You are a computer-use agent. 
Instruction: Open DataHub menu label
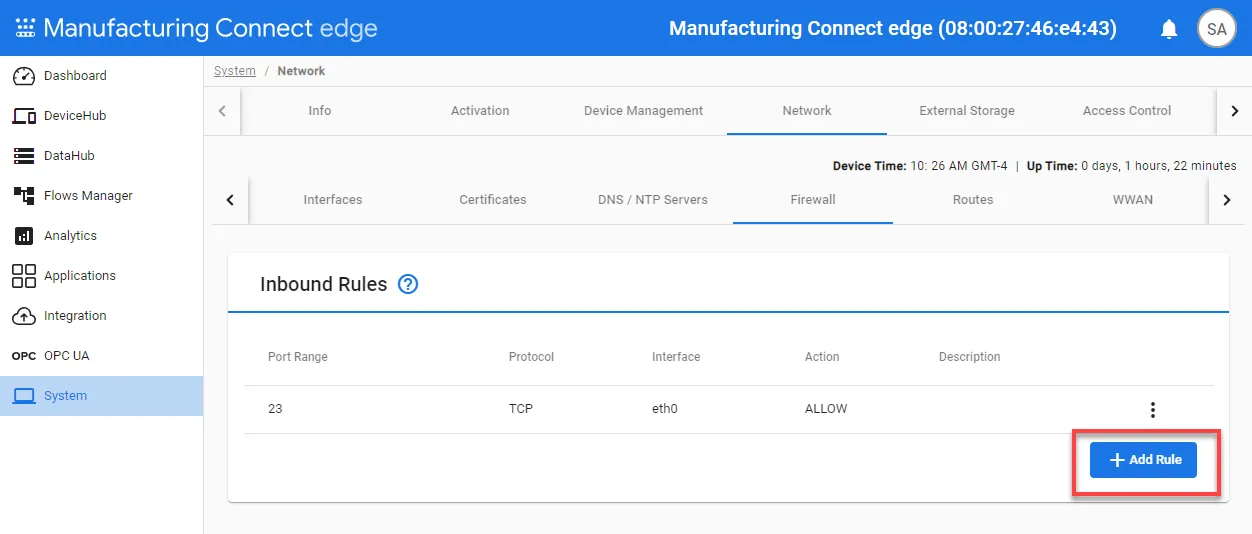(x=69, y=156)
